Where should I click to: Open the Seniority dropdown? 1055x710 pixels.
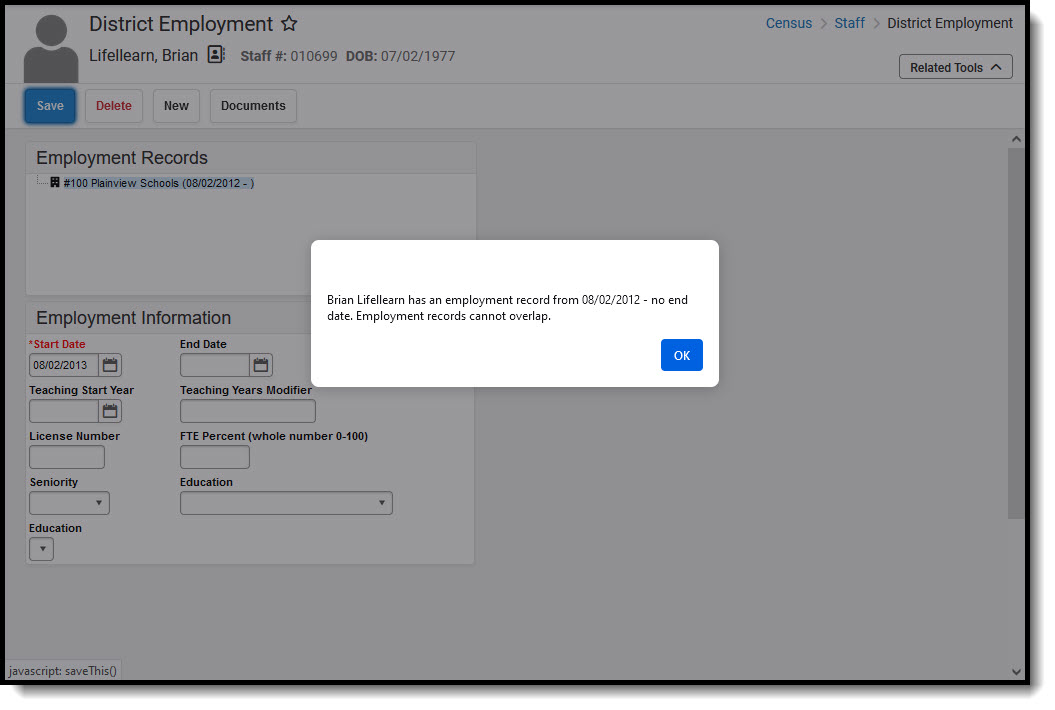click(x=69, y=503)
